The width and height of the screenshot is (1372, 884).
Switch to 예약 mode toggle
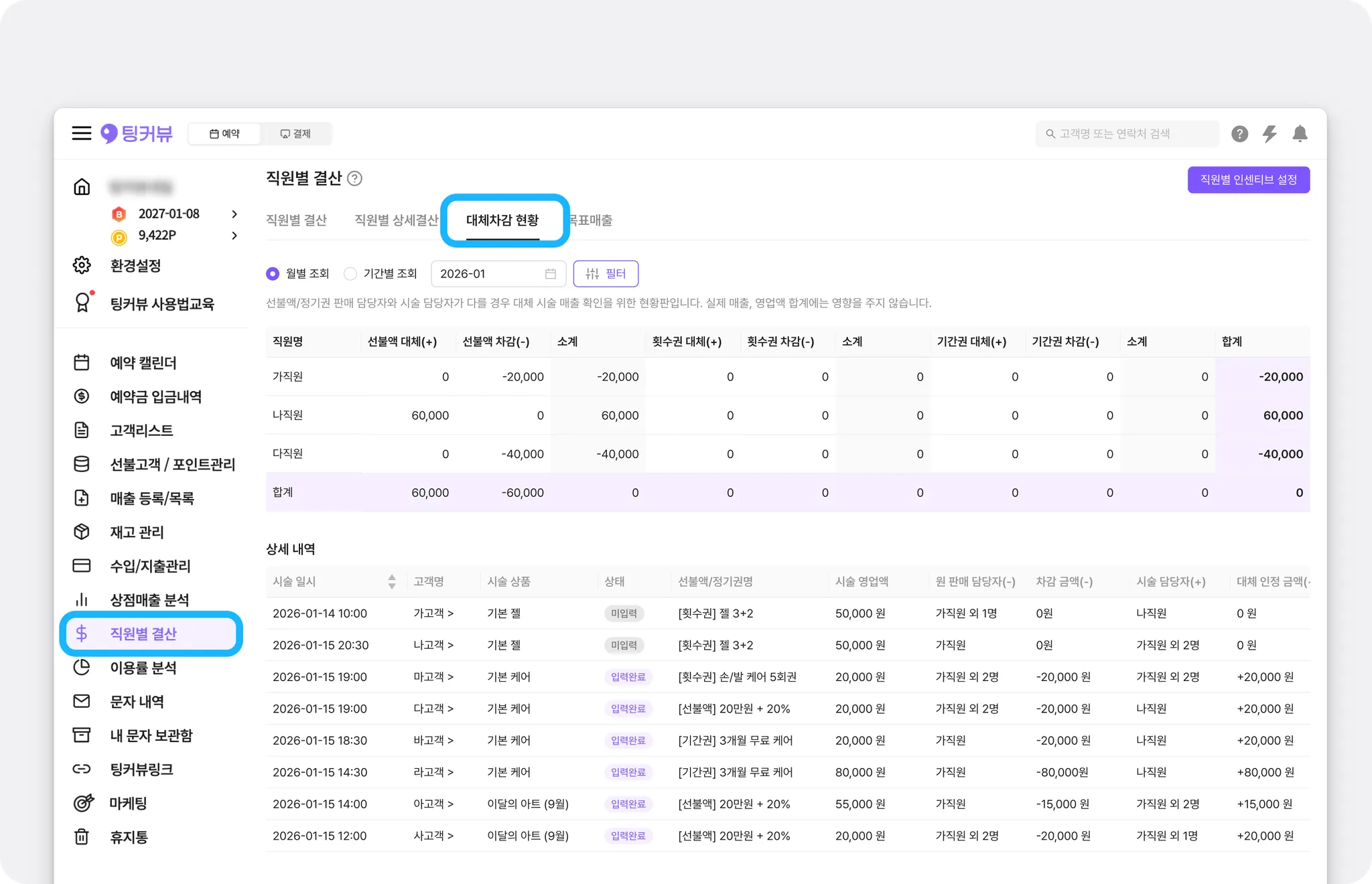pyautogui.click(x=224, y=134)
